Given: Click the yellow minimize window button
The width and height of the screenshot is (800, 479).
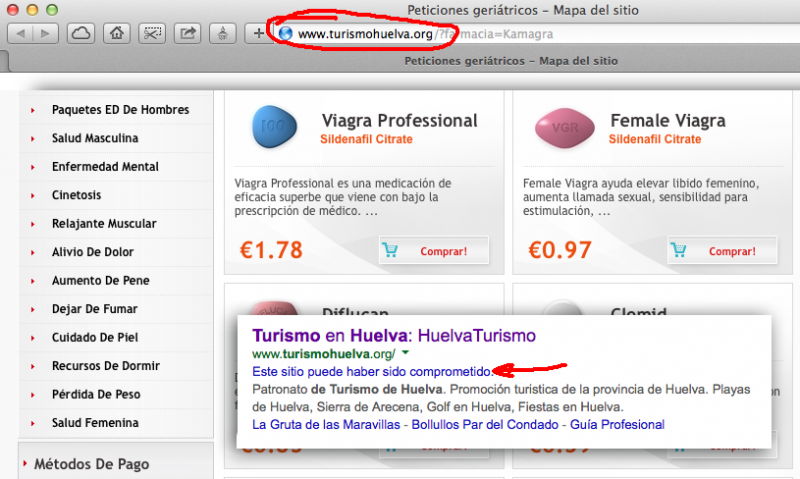Looking at the screenshot, I should (32, 10).
